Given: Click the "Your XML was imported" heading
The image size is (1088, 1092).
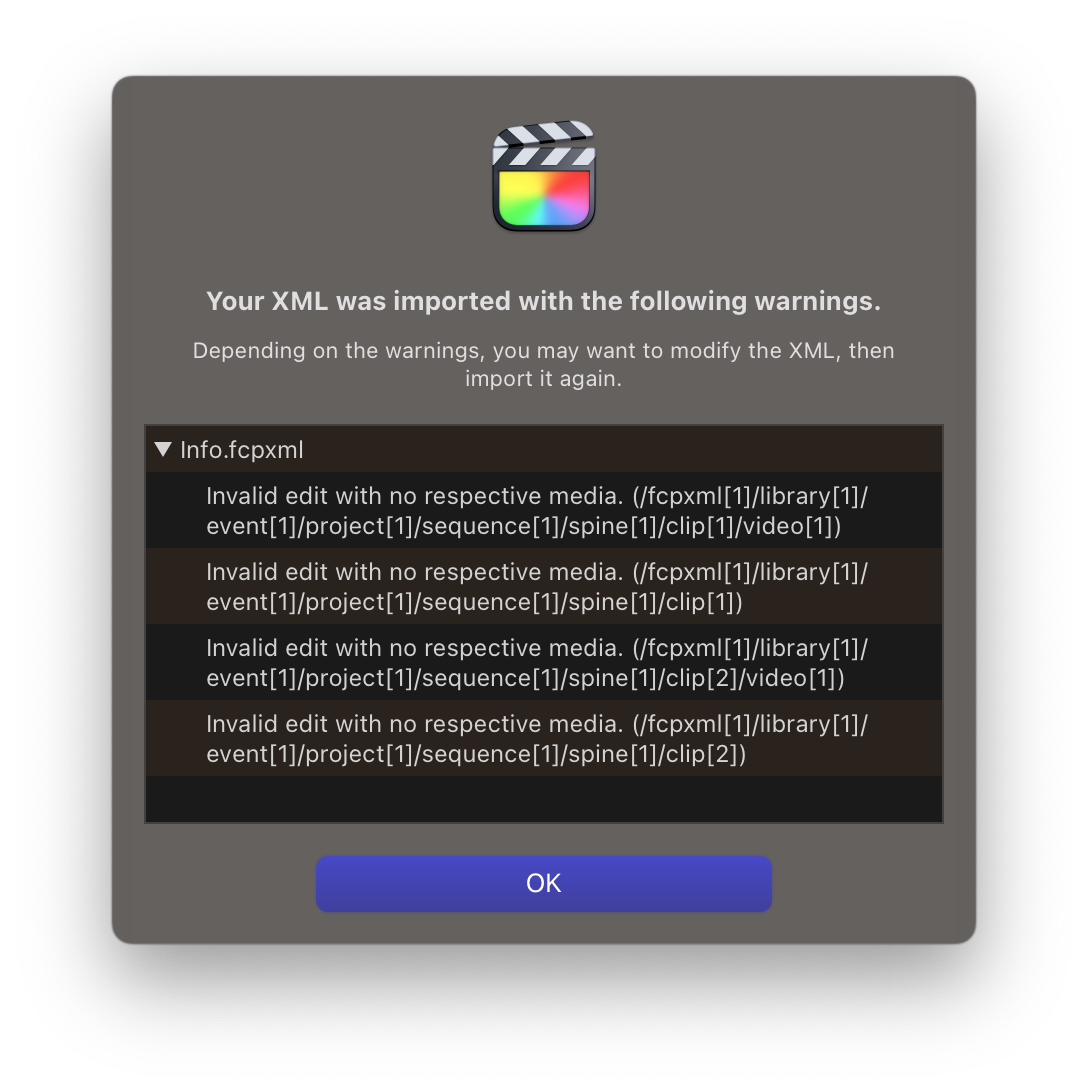Looking at the screenshot, I should [544, 301].
